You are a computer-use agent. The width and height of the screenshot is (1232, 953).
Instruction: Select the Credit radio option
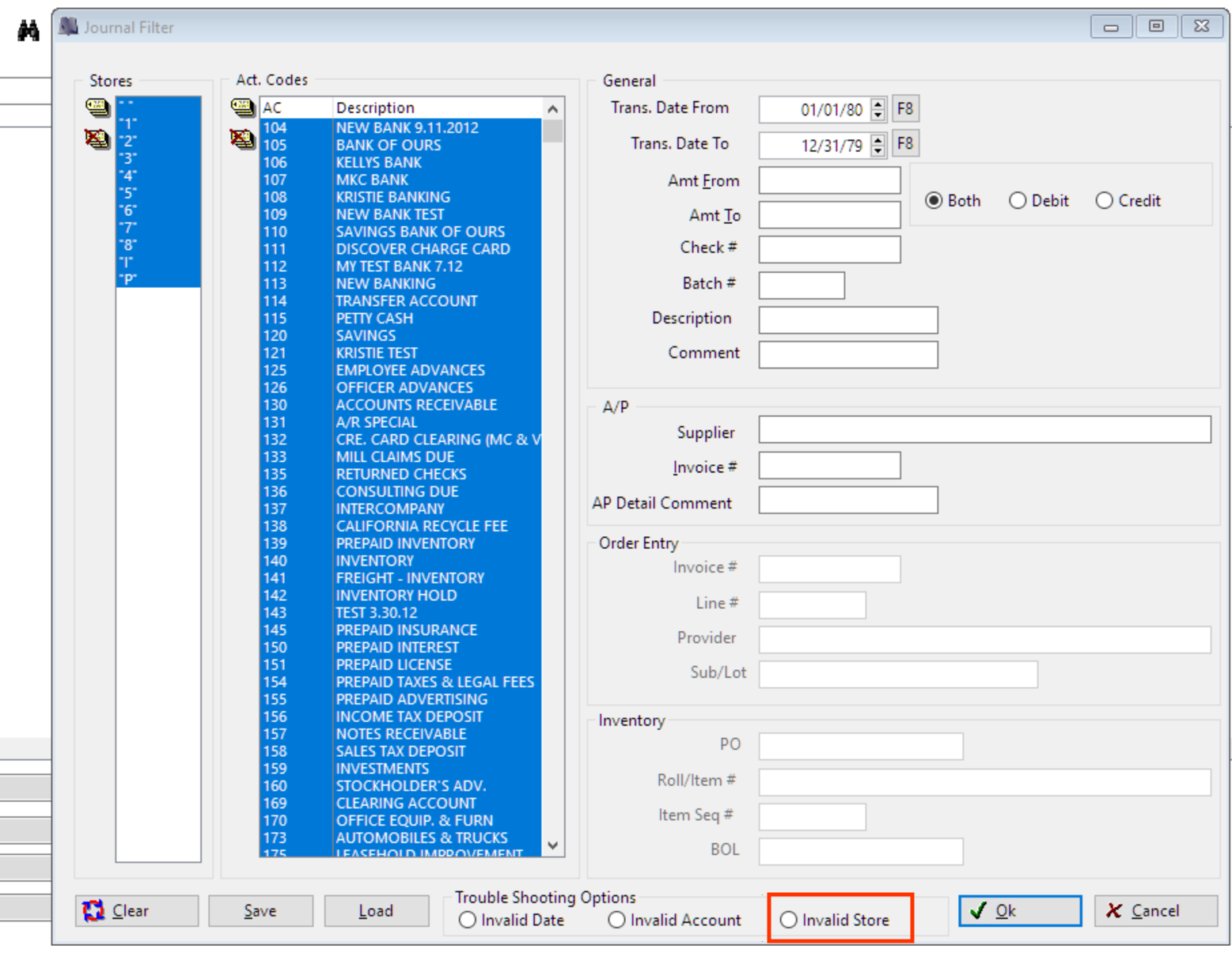pos(1128,201)
